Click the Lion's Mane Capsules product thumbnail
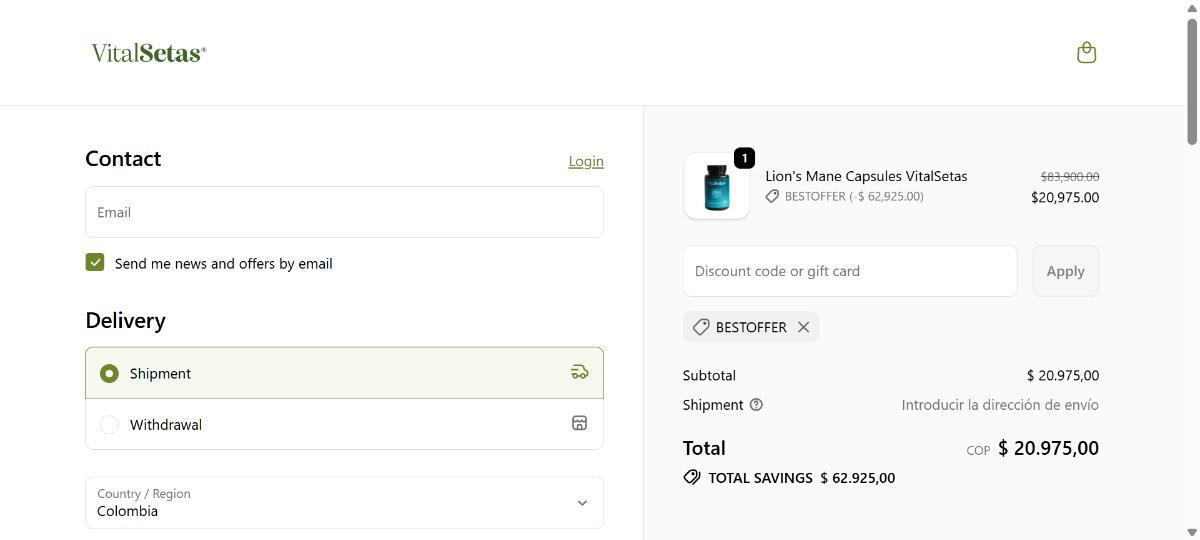Image resolution: width=1200 pixels, height=540 pixels. click(x=716, y=187)
